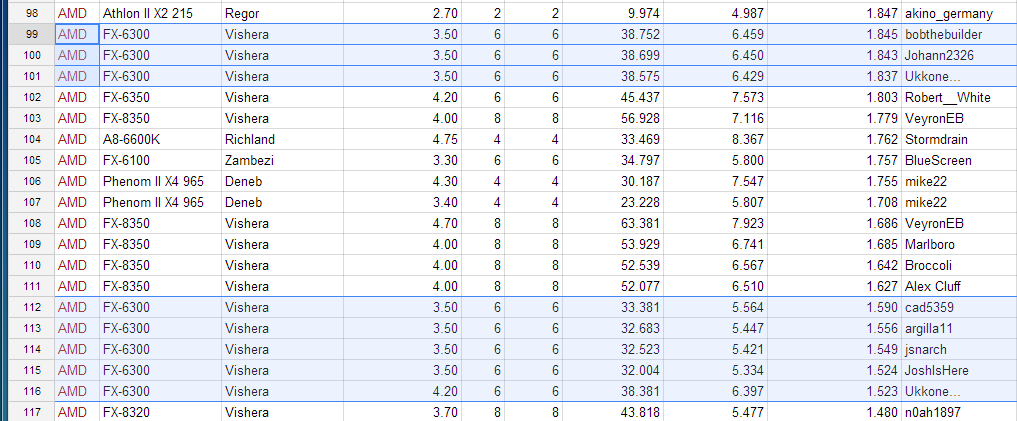Select the 'Deneb' cell in row 107
This screenshot has width=1017, height=421.
pos(281,202)
